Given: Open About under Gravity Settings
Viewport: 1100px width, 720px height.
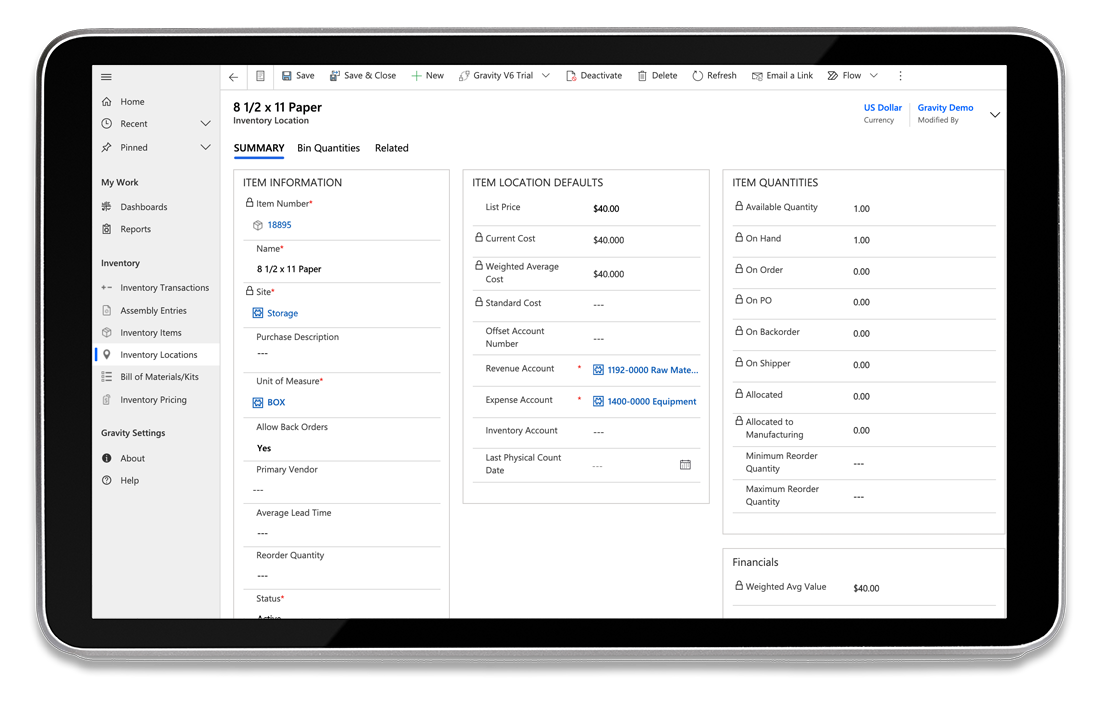Looking at the screenshot, I should tap(132, 458).
